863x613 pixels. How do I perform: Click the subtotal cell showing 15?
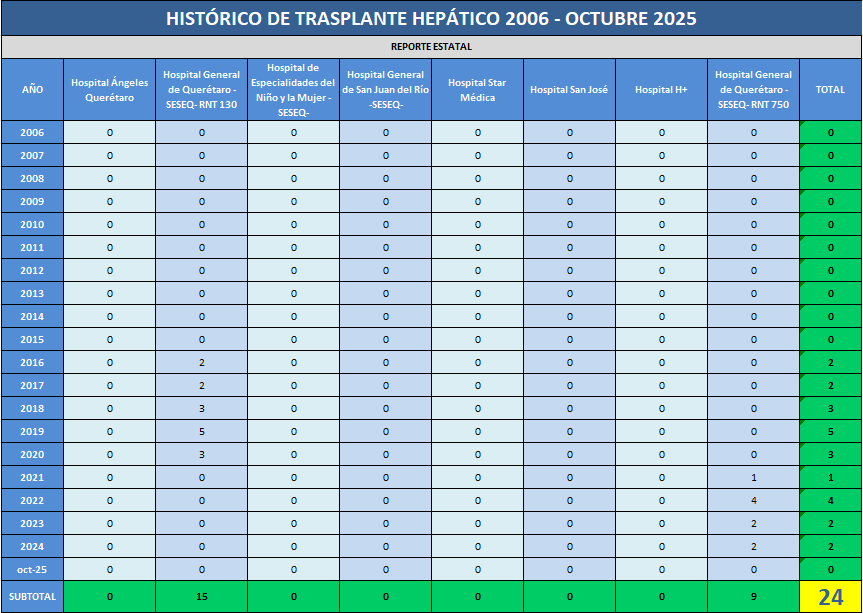tap(202, 597)
